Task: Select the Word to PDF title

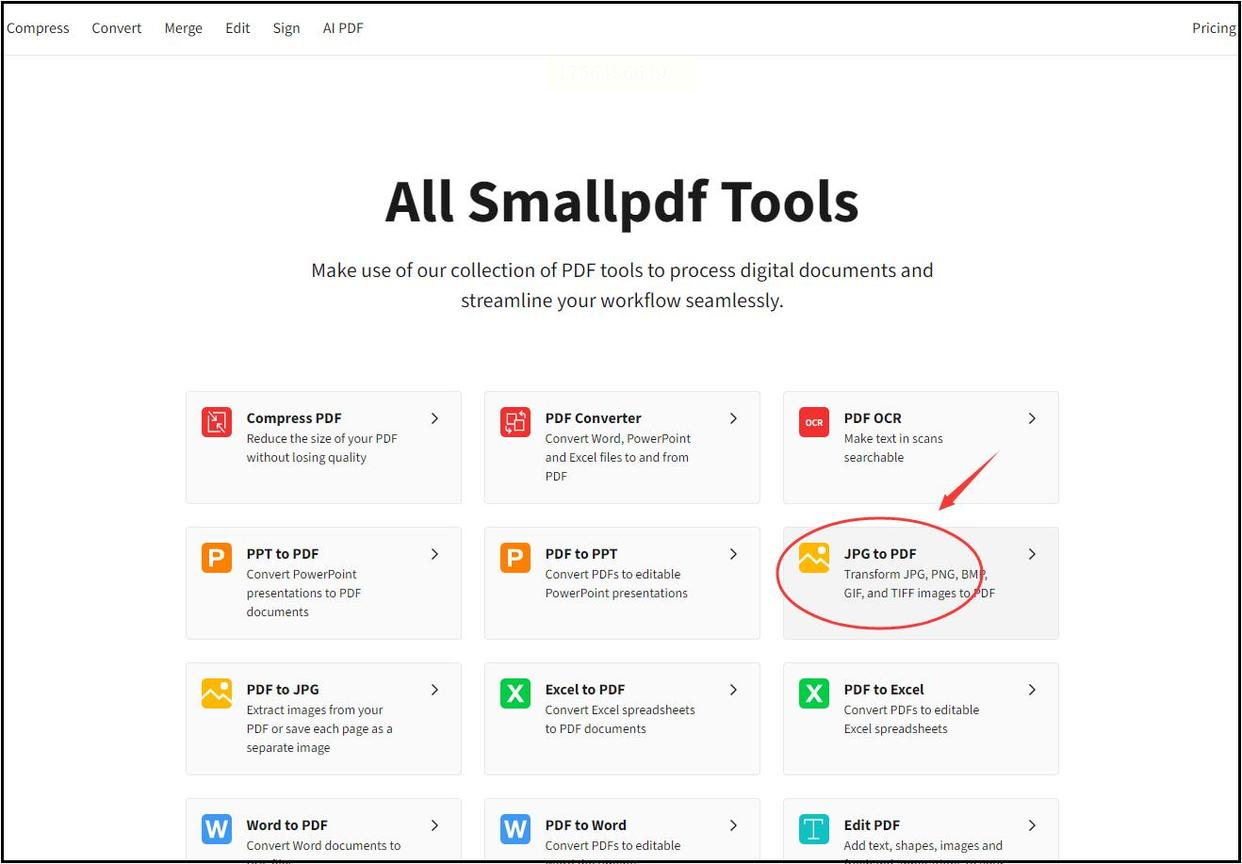Action: point(287,825)
